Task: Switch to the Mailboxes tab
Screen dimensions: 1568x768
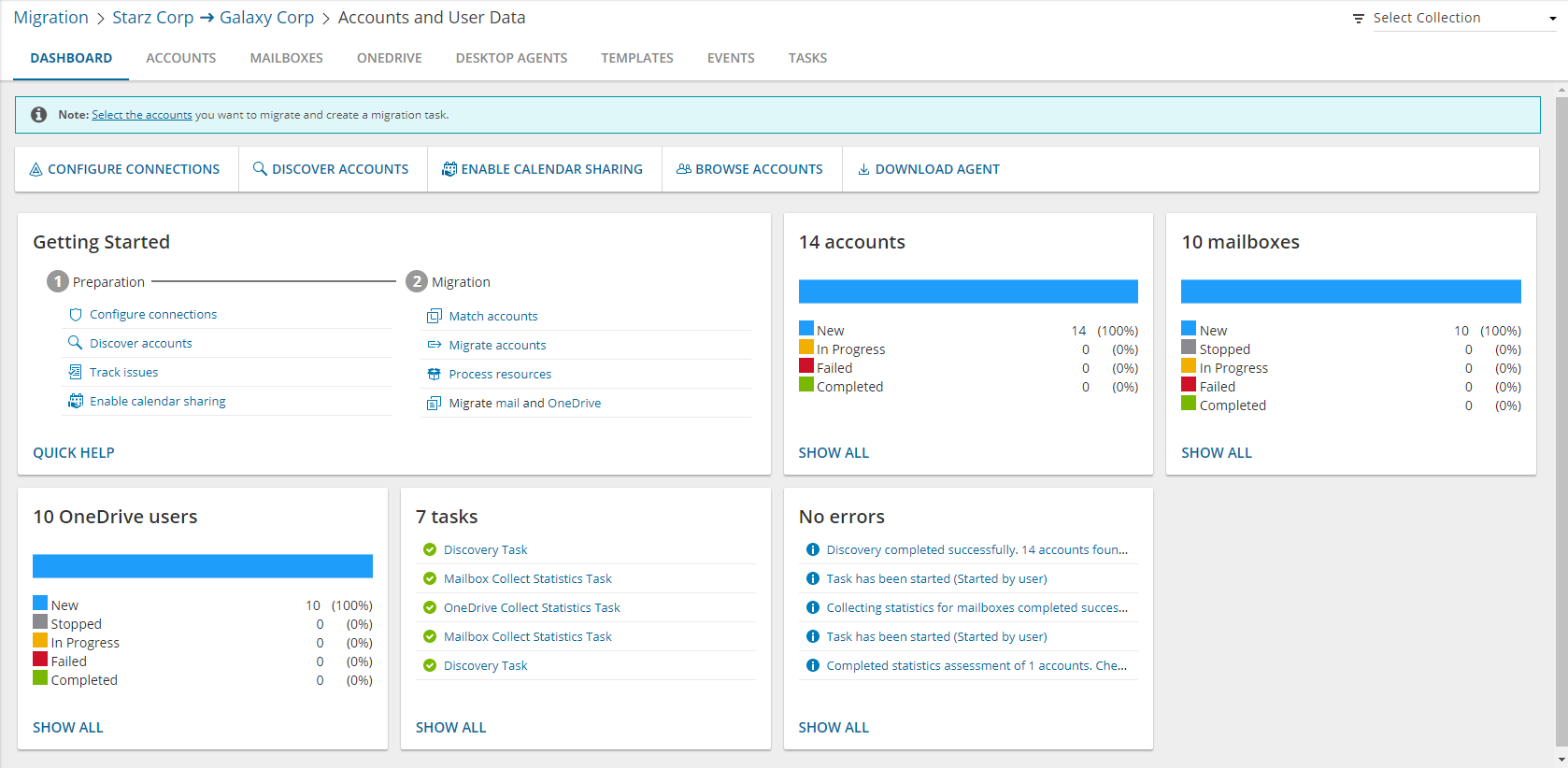Action: pos(286,58)
